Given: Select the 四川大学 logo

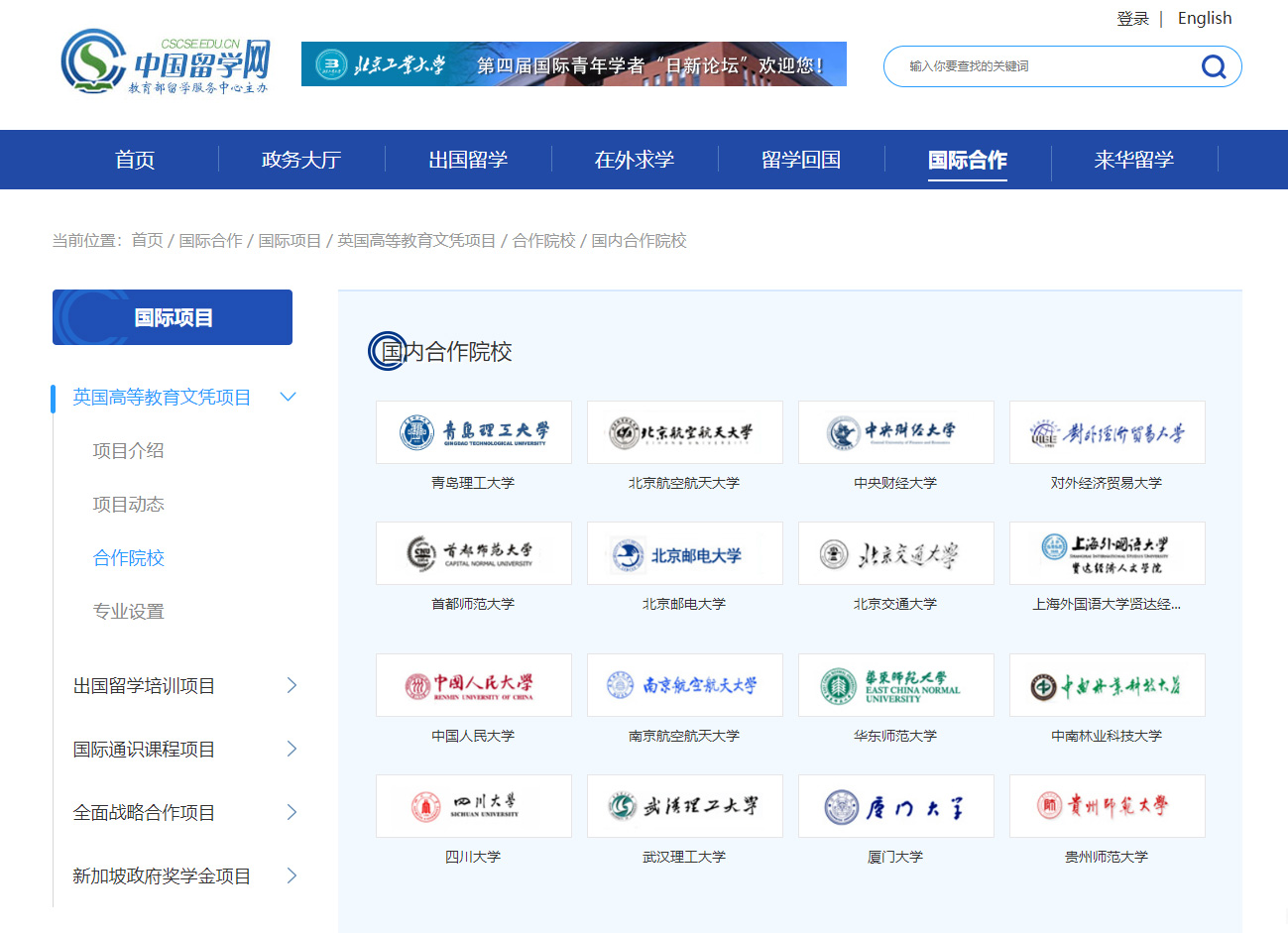Looking at the screenshot, I should (474, 806).
